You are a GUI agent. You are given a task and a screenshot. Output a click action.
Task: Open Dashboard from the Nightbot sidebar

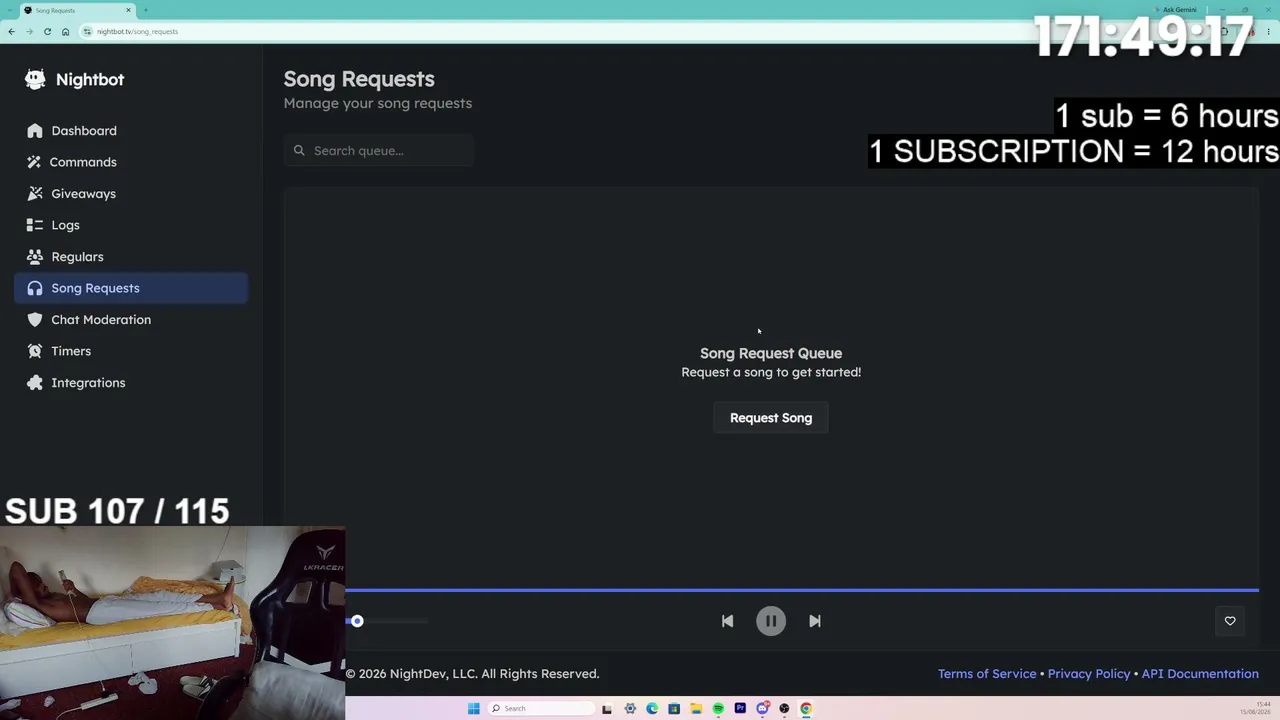(130, 131)
